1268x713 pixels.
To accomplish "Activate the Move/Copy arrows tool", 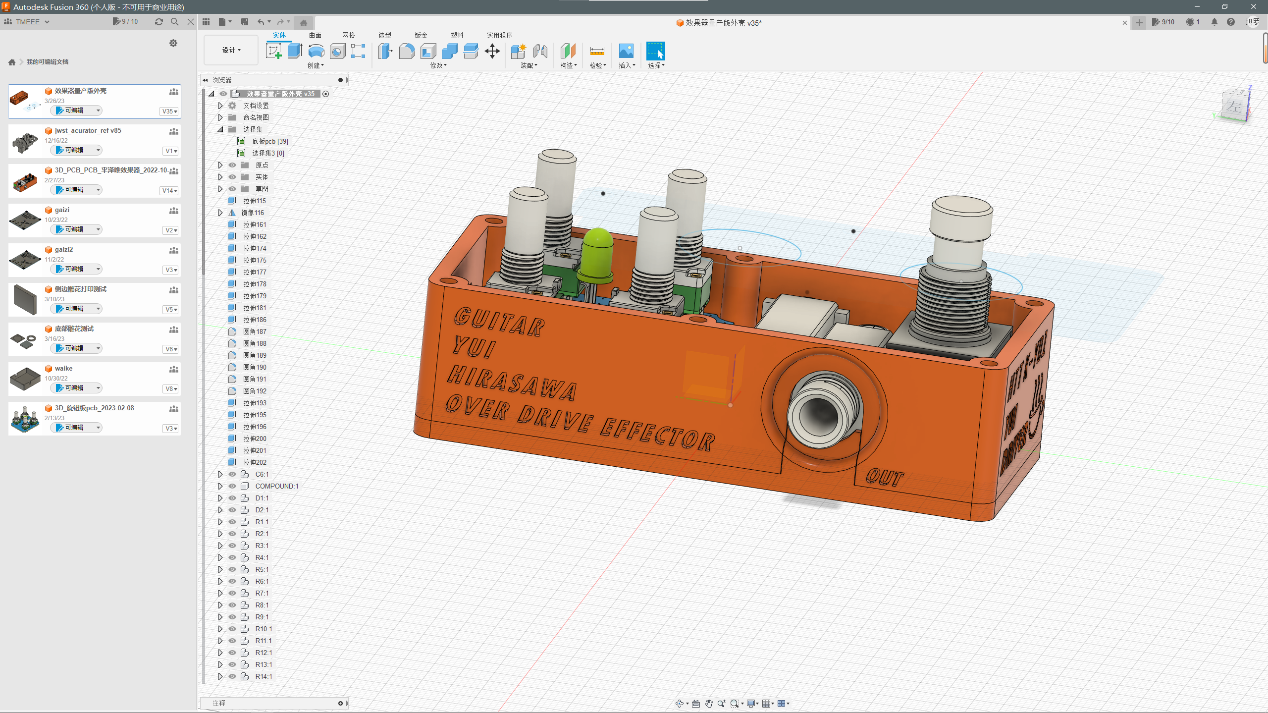I will coord(492,51).
